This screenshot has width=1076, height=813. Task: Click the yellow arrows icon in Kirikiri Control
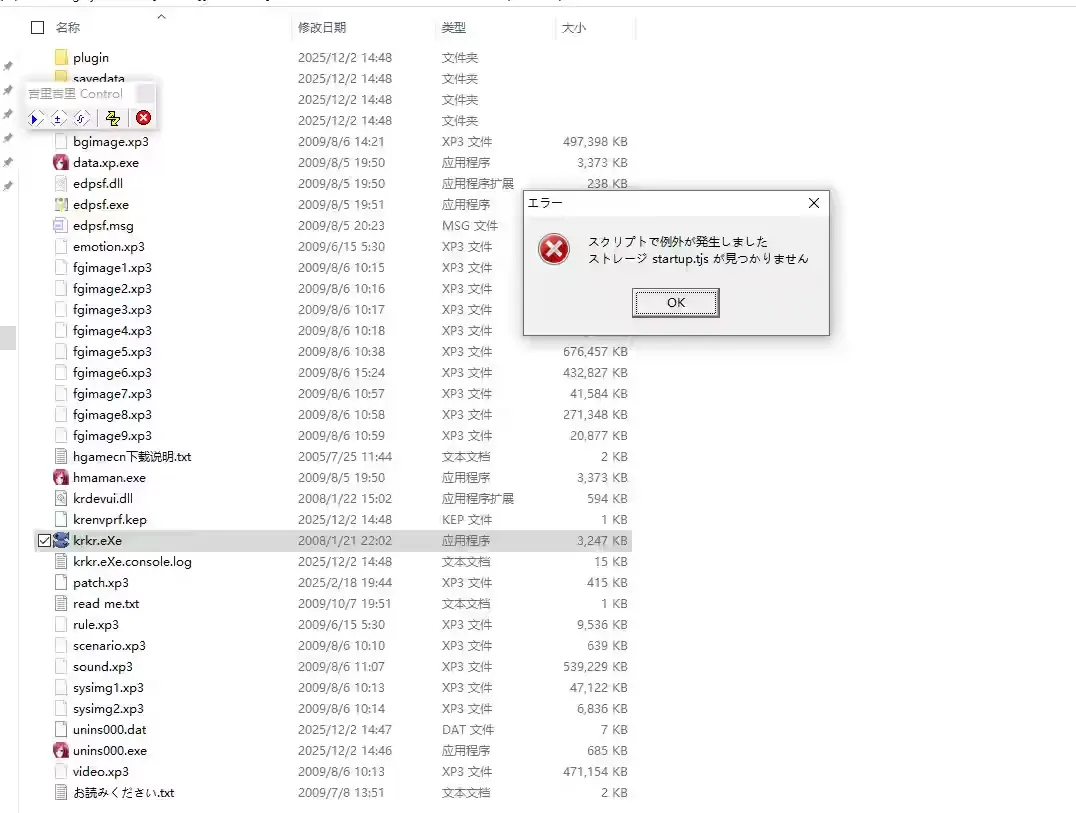pos(113,119)
